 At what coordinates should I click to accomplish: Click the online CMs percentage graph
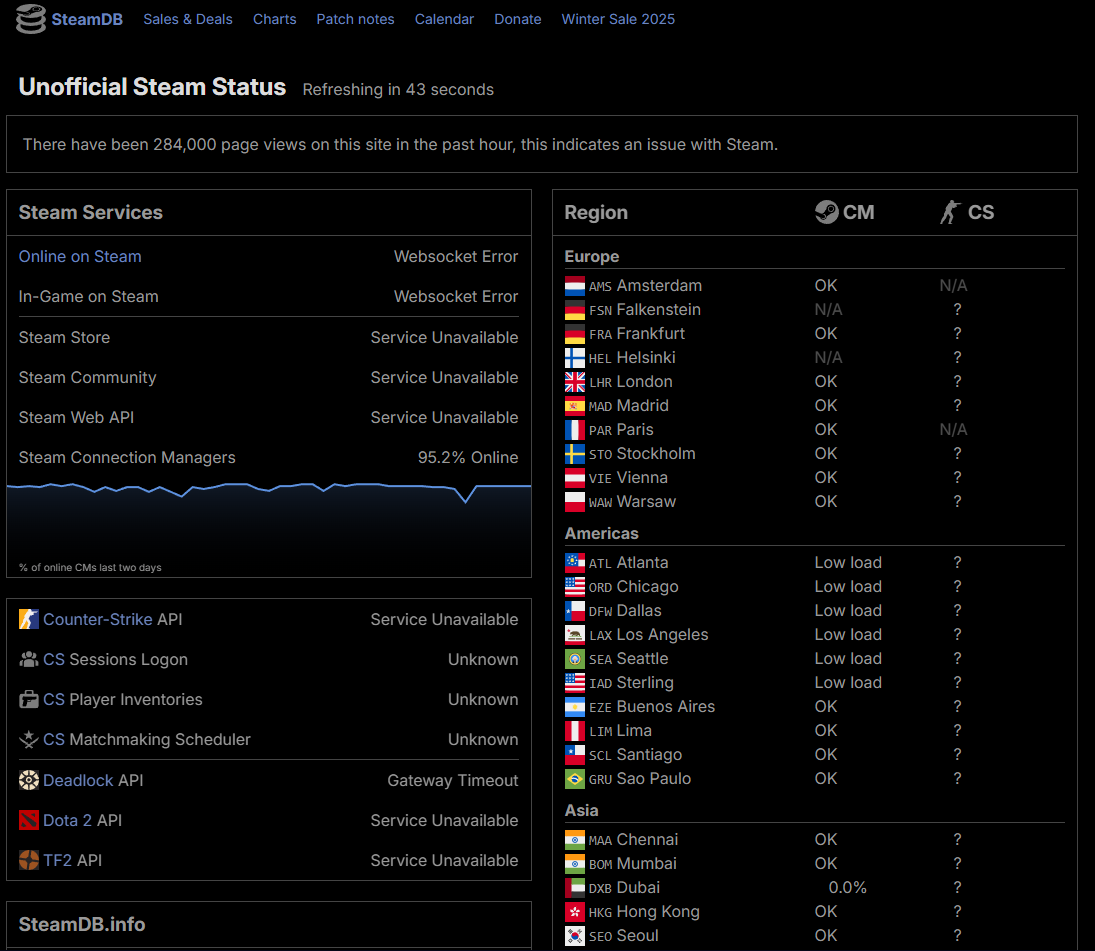coord(269,527)
